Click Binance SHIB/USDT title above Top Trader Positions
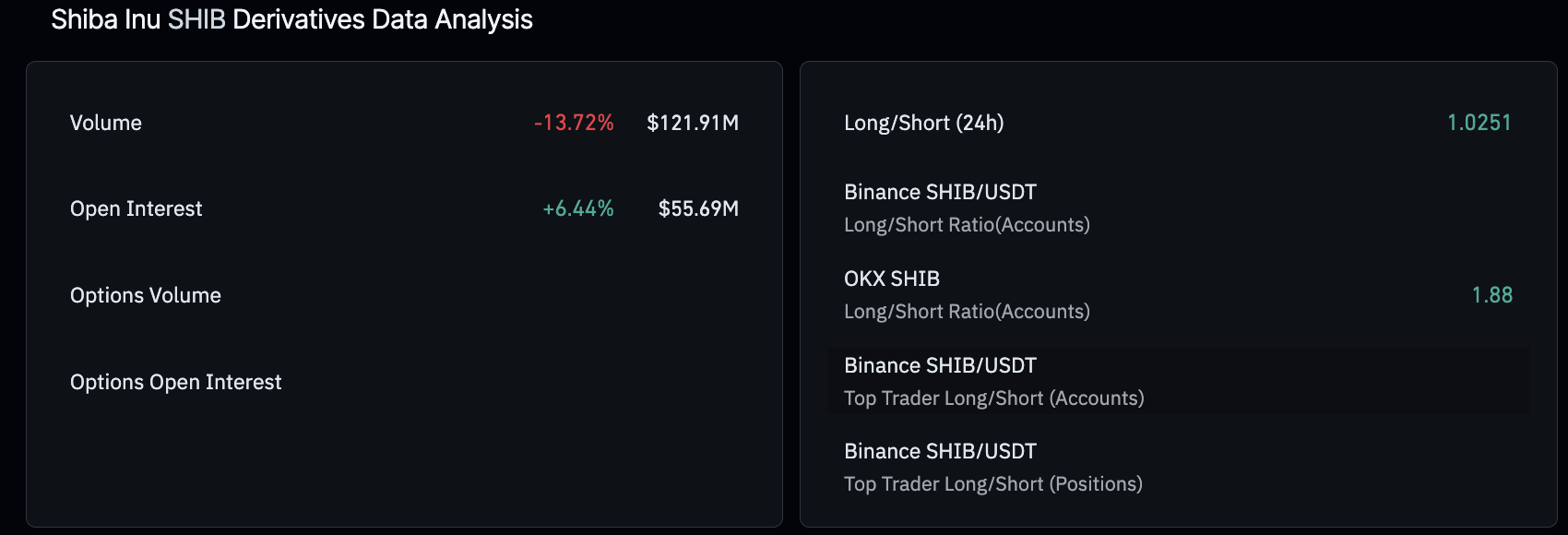1568x535 pixels. (940, 451)
